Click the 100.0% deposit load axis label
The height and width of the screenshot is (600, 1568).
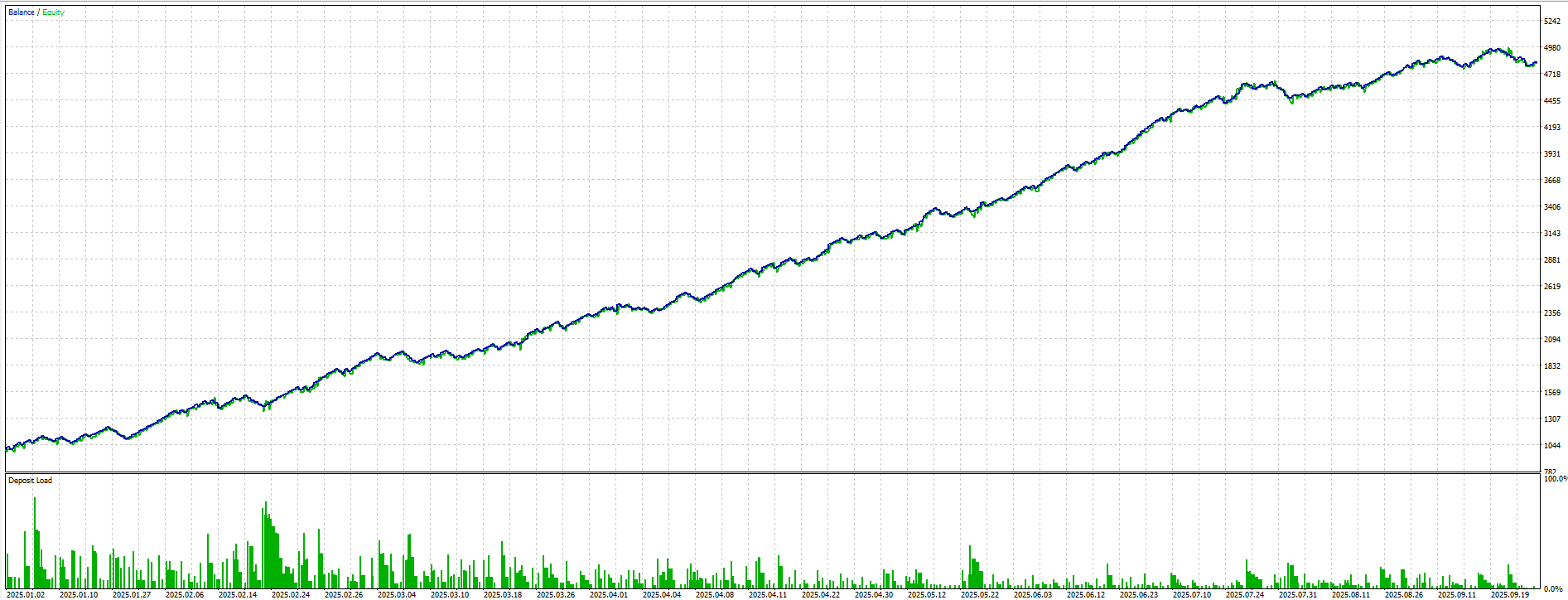coord(1554,479)
